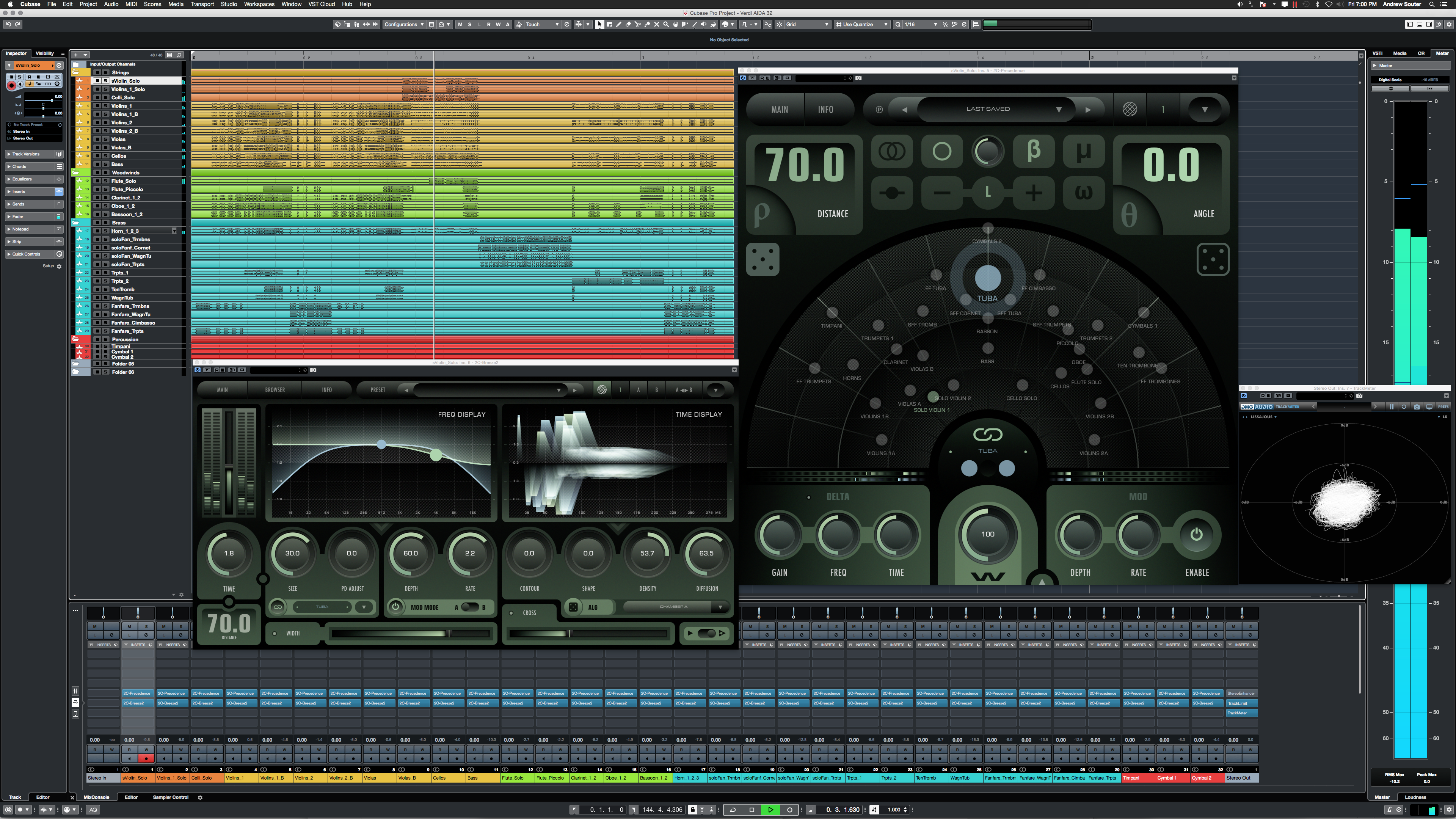Image resolution: width=1456 pixels, height=819 pixels.
Task: Select the Flute_Piccolo track in track list
Action: pyautogui.click(x=128, y=189)
